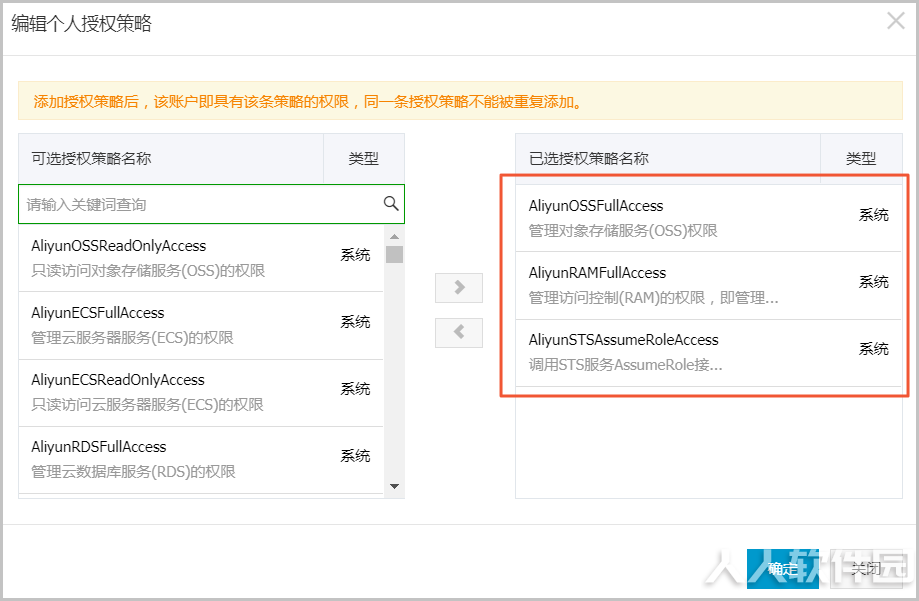Click 系统 type of AliyunECSReadOnlyAccess
This screenshot has width=919, height=601.
[x=355, y=389]
